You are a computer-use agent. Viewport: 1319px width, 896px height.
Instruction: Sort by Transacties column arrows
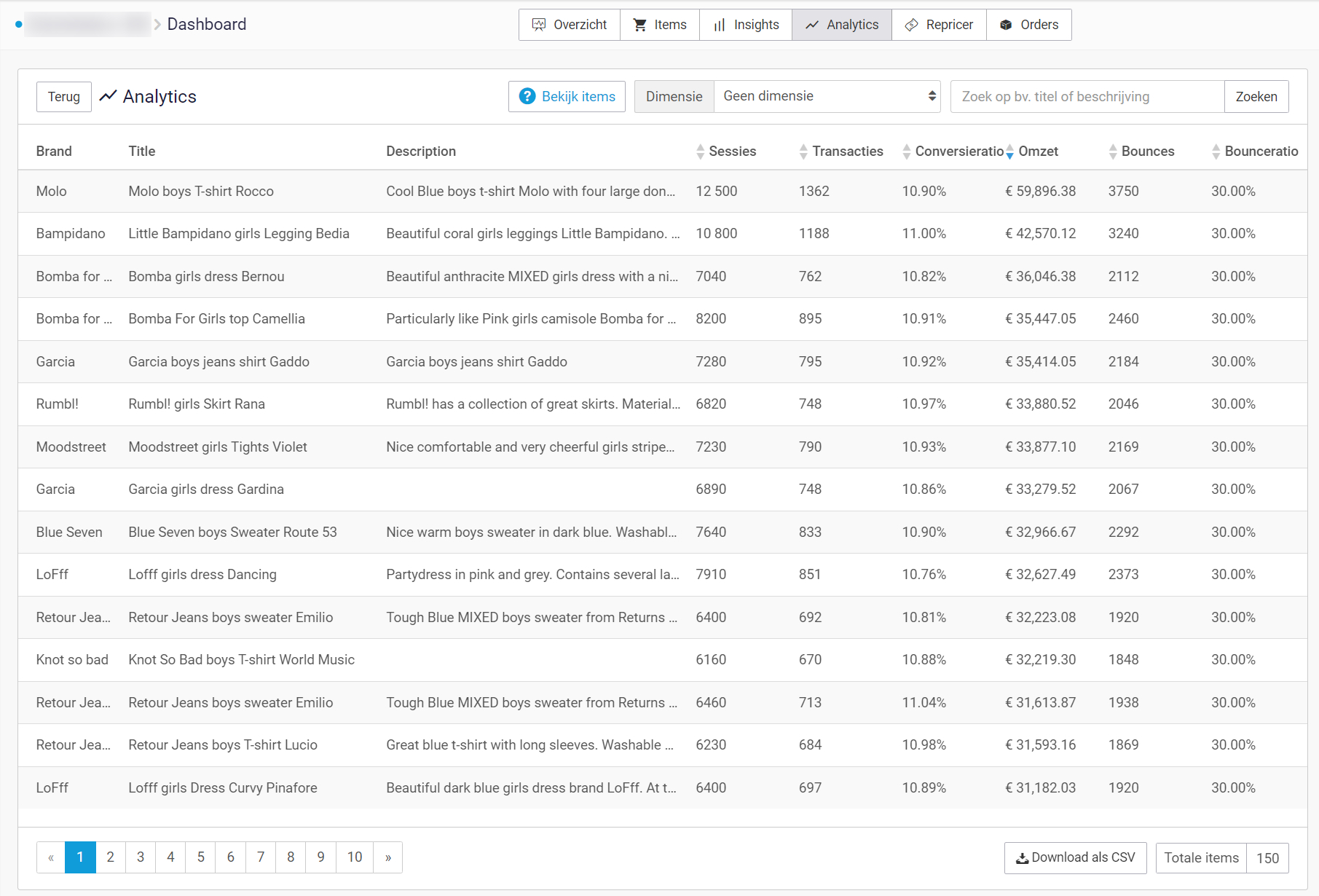coord(803,152)
